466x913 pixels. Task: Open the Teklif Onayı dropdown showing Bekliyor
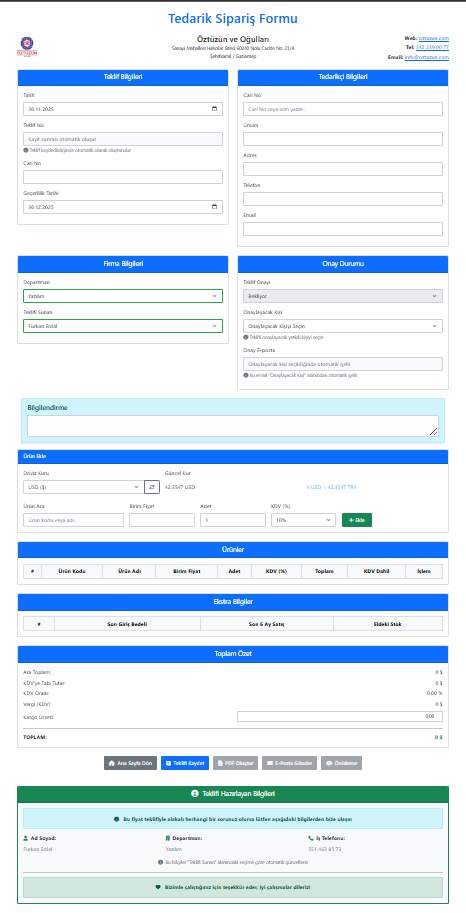[x=343, y=296]
